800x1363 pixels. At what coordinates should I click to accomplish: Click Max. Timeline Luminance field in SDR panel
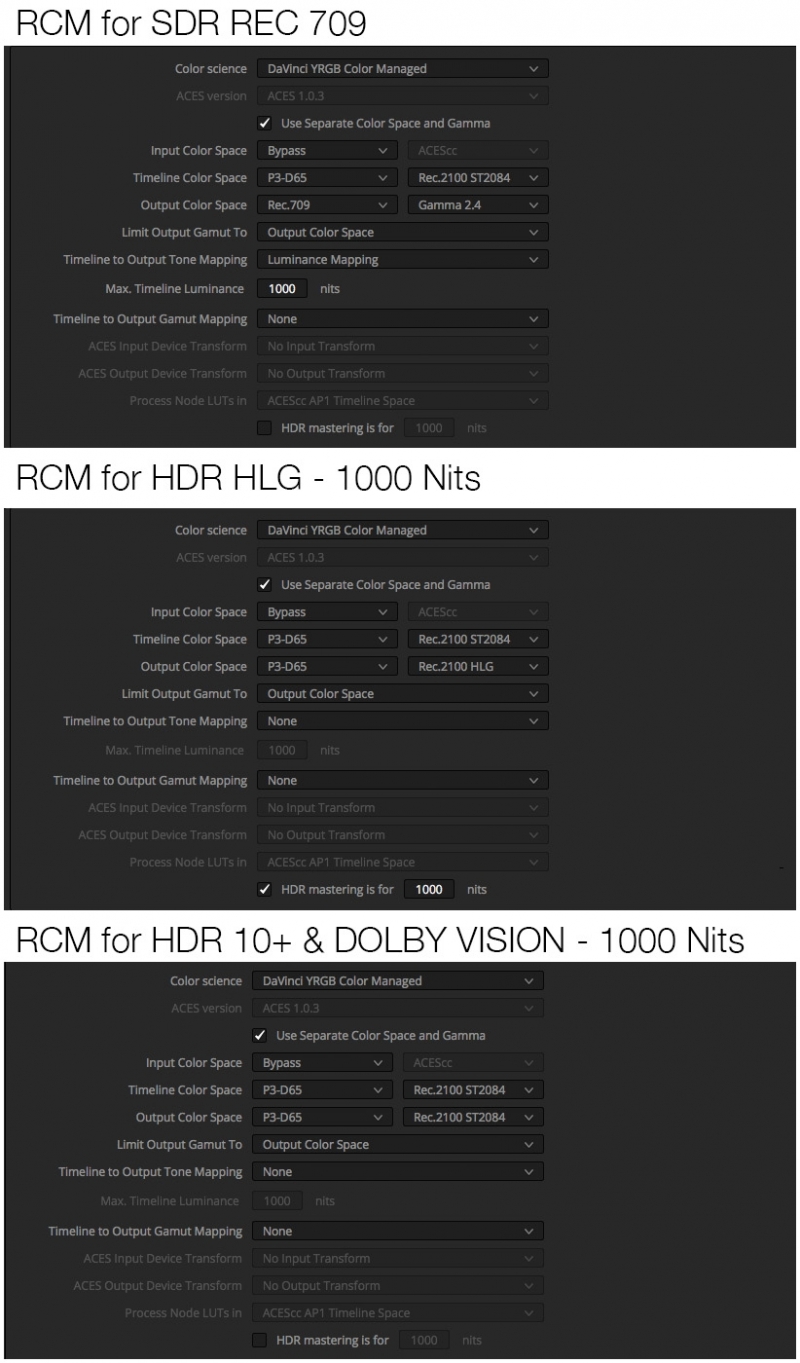[x=282, y=289]
